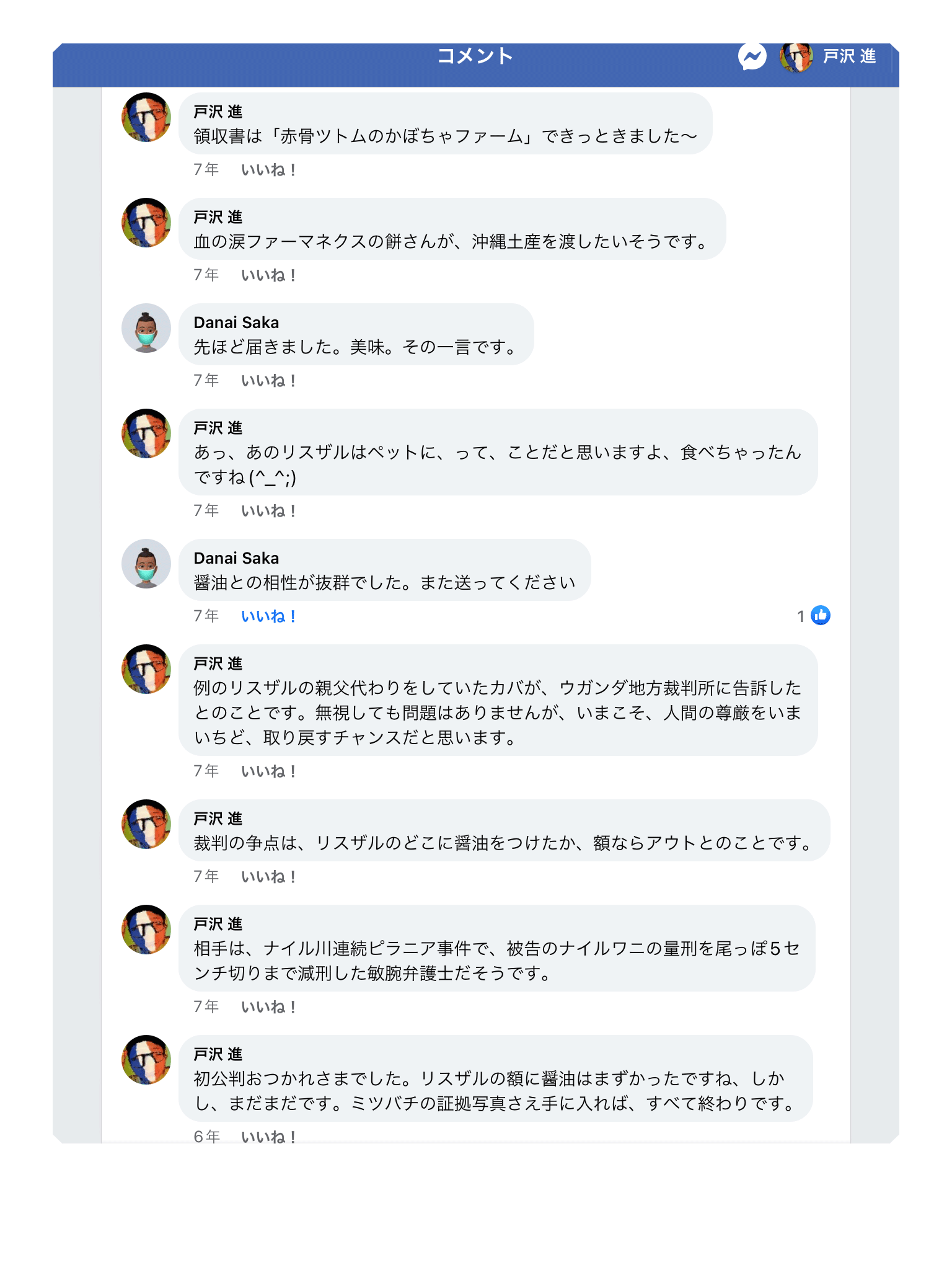Viewport: 952px width, 1270px height.
Task: Click the avatar beside the 初公判 comment
Action: point(146,1060)
